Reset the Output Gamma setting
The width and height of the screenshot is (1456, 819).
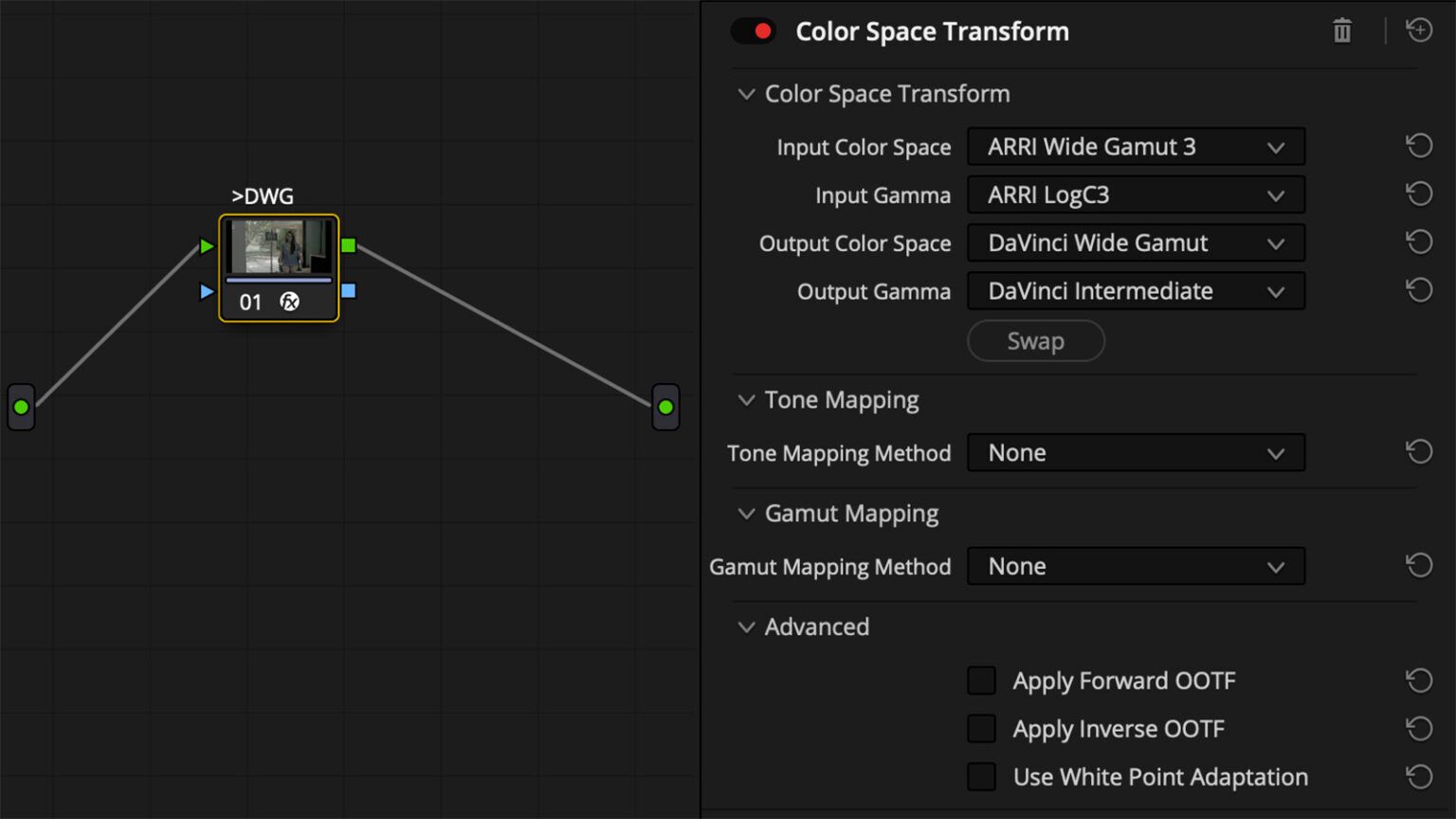1419,289
